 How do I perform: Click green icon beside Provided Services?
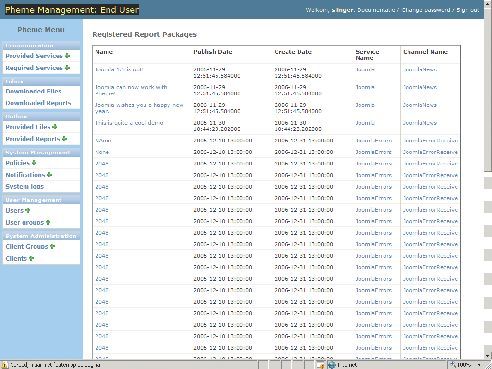point(68,56)
